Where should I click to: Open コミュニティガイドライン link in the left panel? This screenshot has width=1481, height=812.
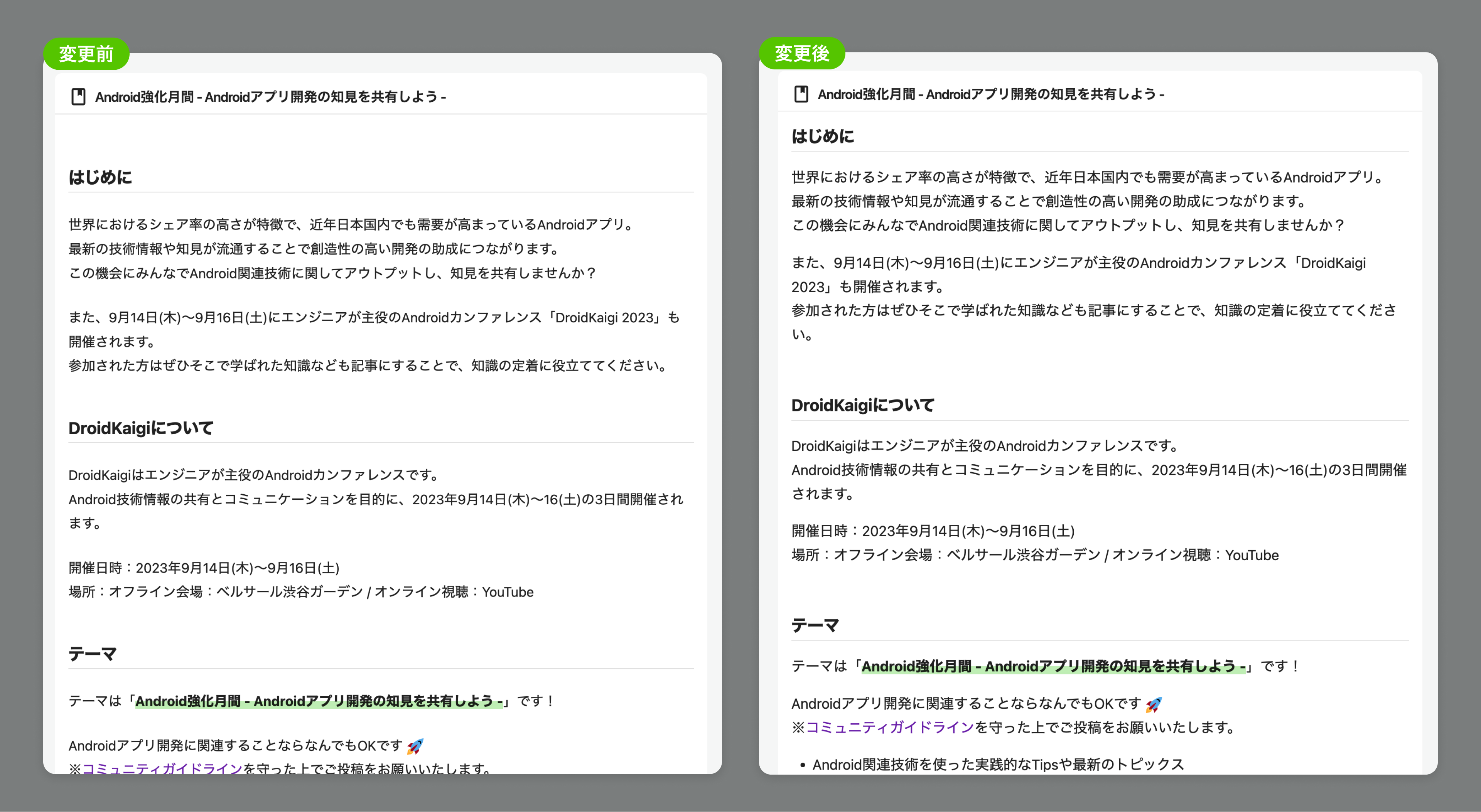tap(162, 768)
